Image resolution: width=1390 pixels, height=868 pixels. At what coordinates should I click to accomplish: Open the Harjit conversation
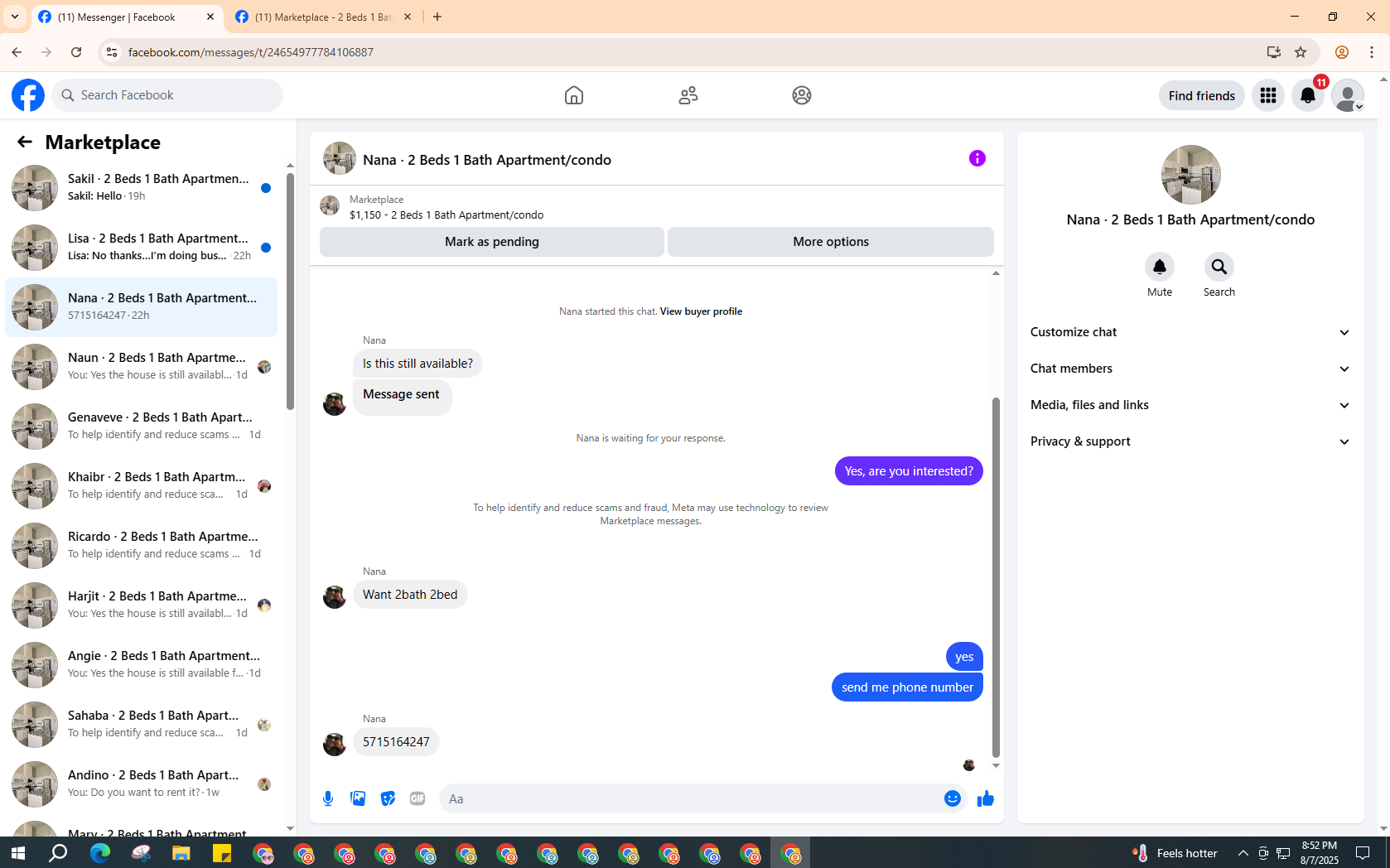[142, 605]
